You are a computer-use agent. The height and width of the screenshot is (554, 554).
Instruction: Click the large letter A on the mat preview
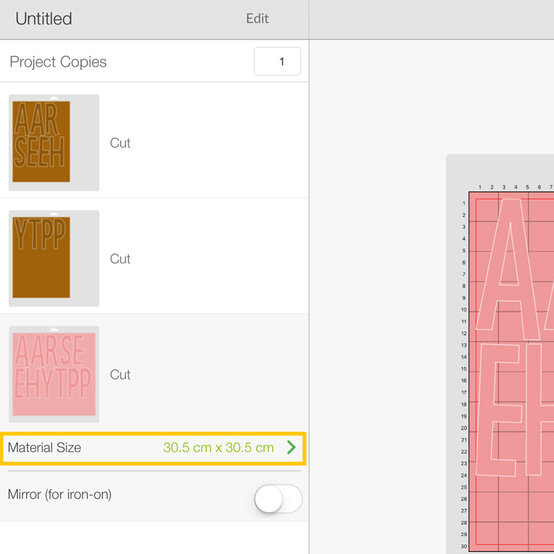click(509, 269)
